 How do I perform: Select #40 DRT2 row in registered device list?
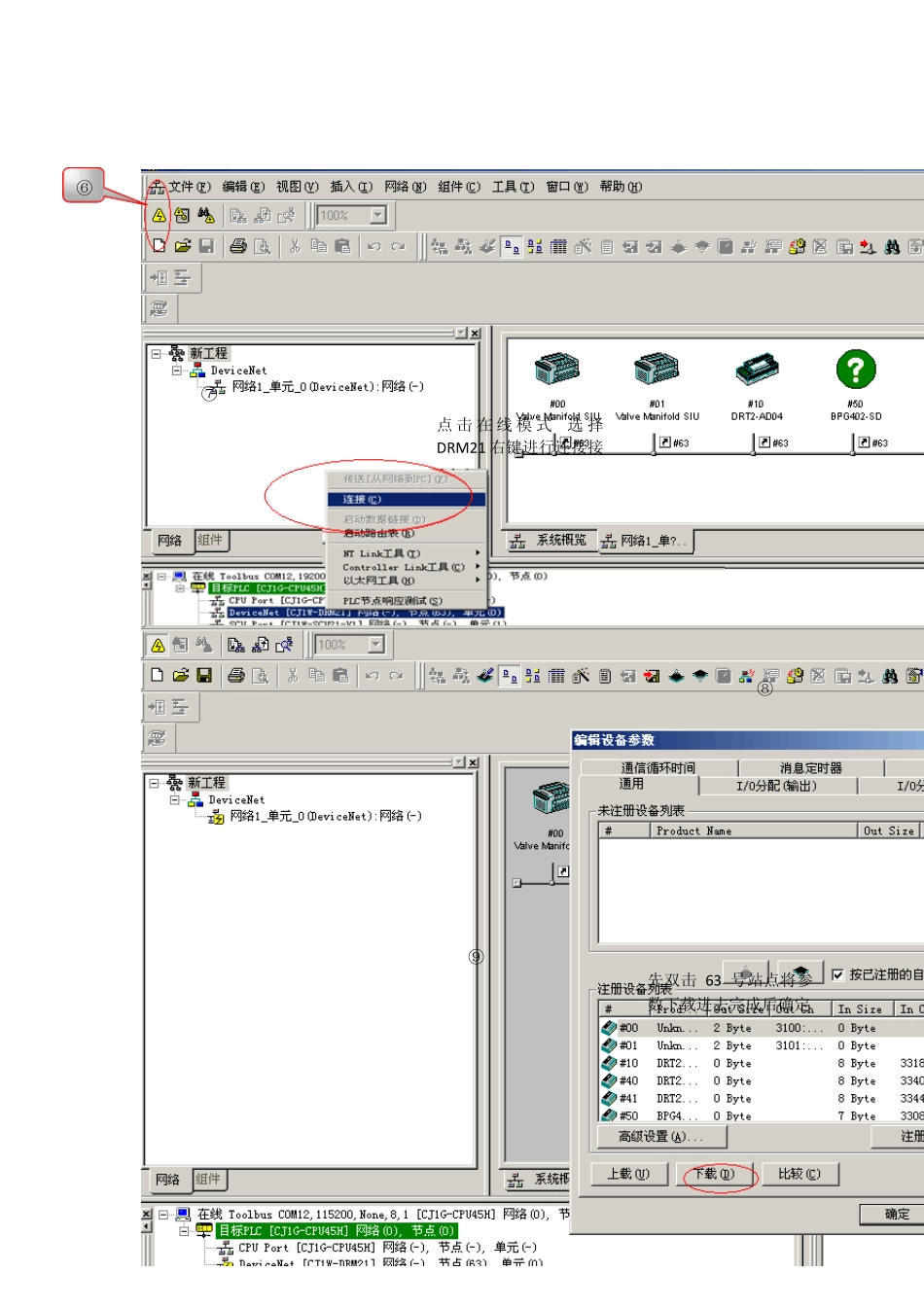pyautogui.click(x=763, y=1081)
